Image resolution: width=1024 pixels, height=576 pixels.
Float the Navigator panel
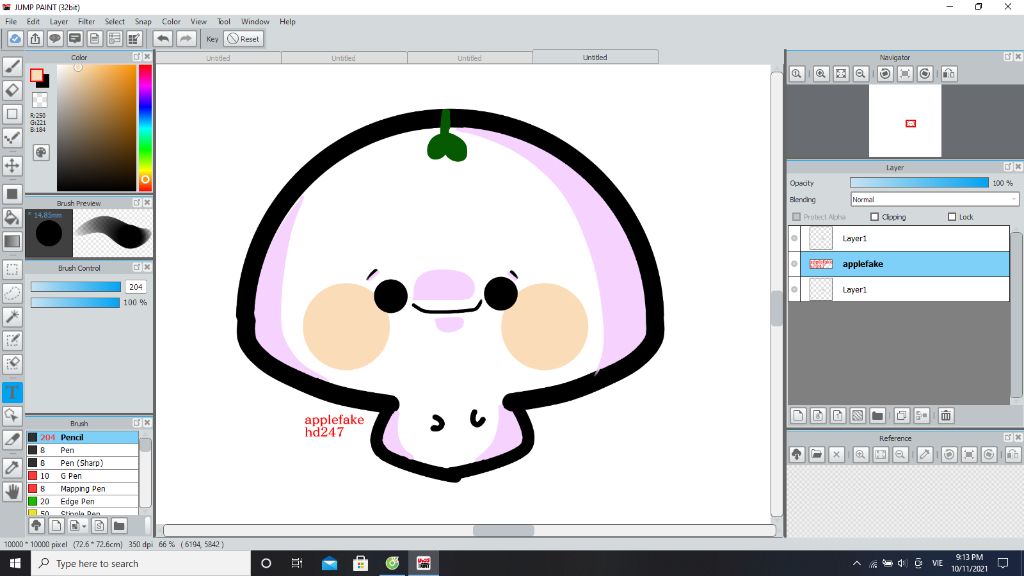pyautogui.click(x=1008, y=57)
